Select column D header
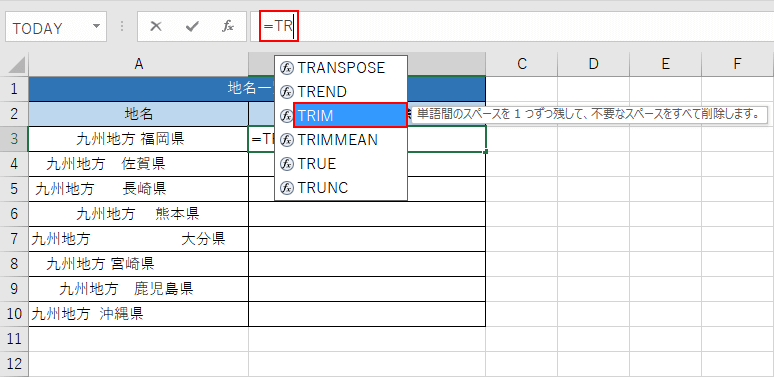Image resolution: width=774 pixels, height=377 pixels. pyautogui.click(x=594, y=64)
